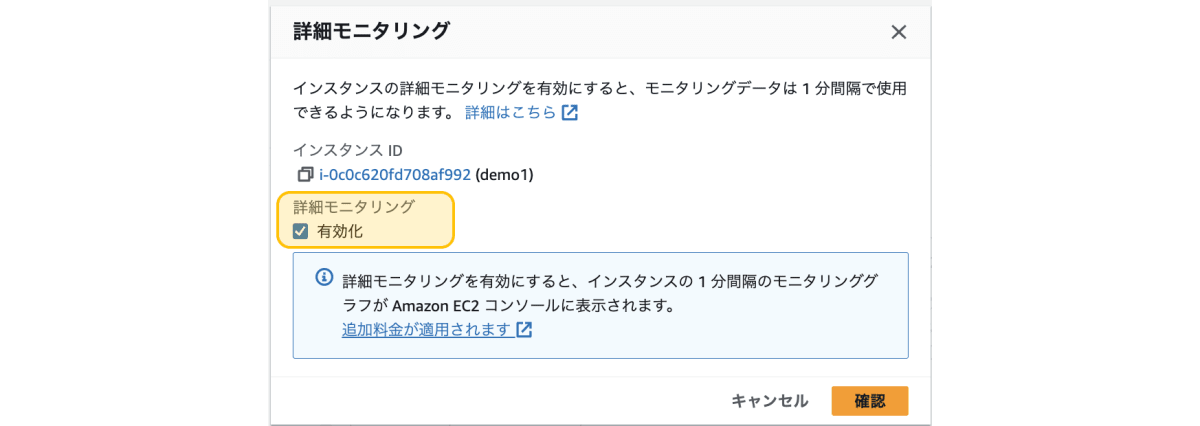
Task: Follow the 追加料金が適用されます link
Action: [427, 329]
